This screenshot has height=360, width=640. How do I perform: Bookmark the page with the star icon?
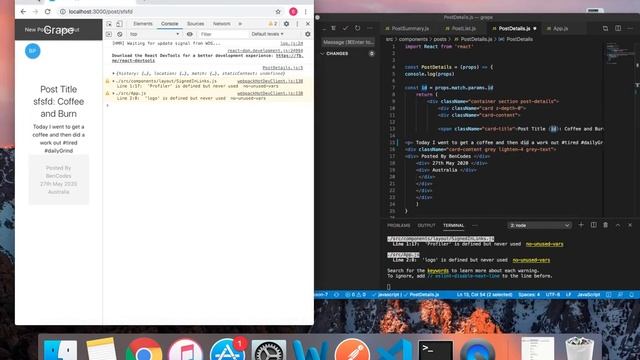coord(278,12)
